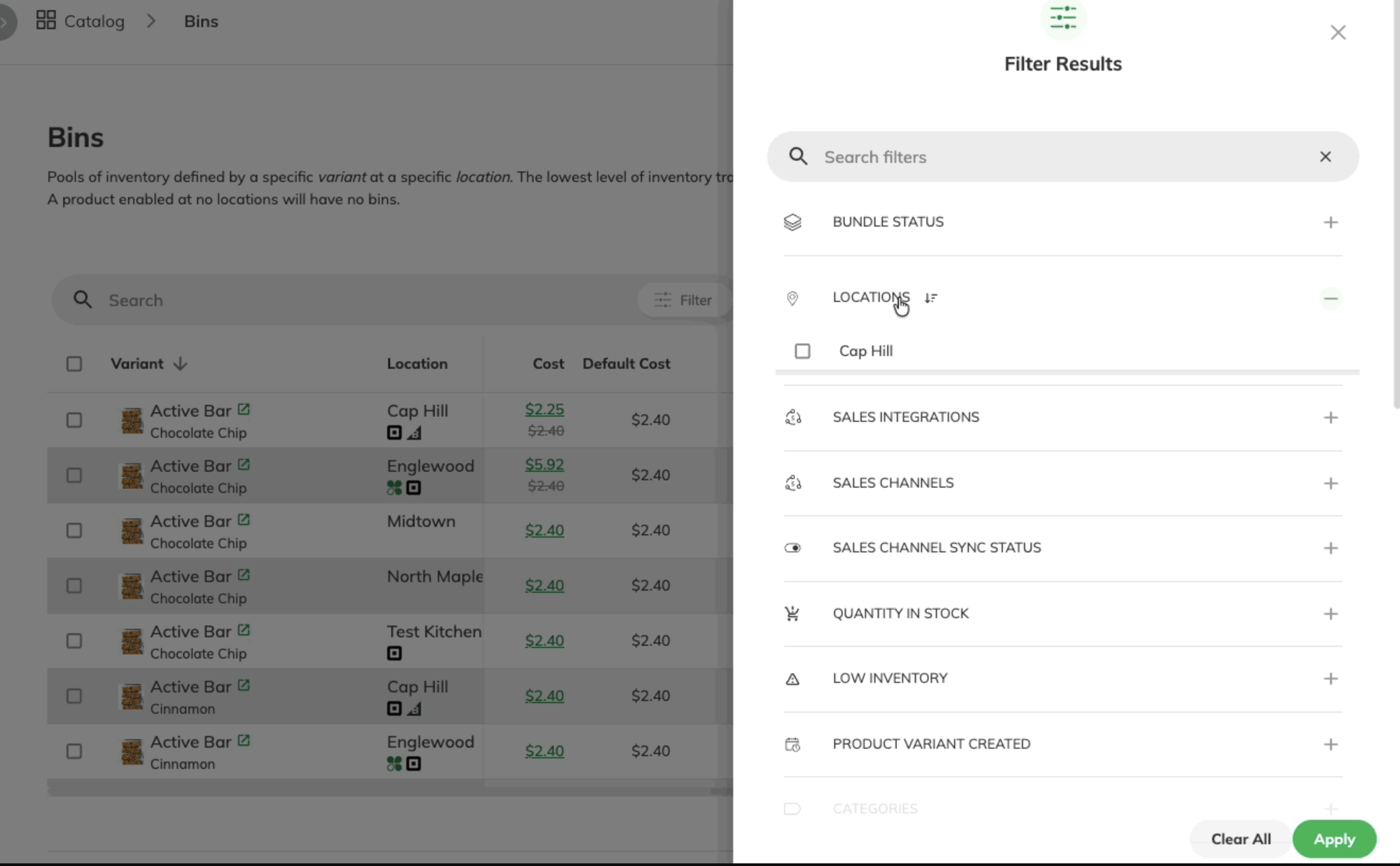
Task: Open external link for Active Bar Midtown row
Action: pyautogui.click(x=244, y=520)
